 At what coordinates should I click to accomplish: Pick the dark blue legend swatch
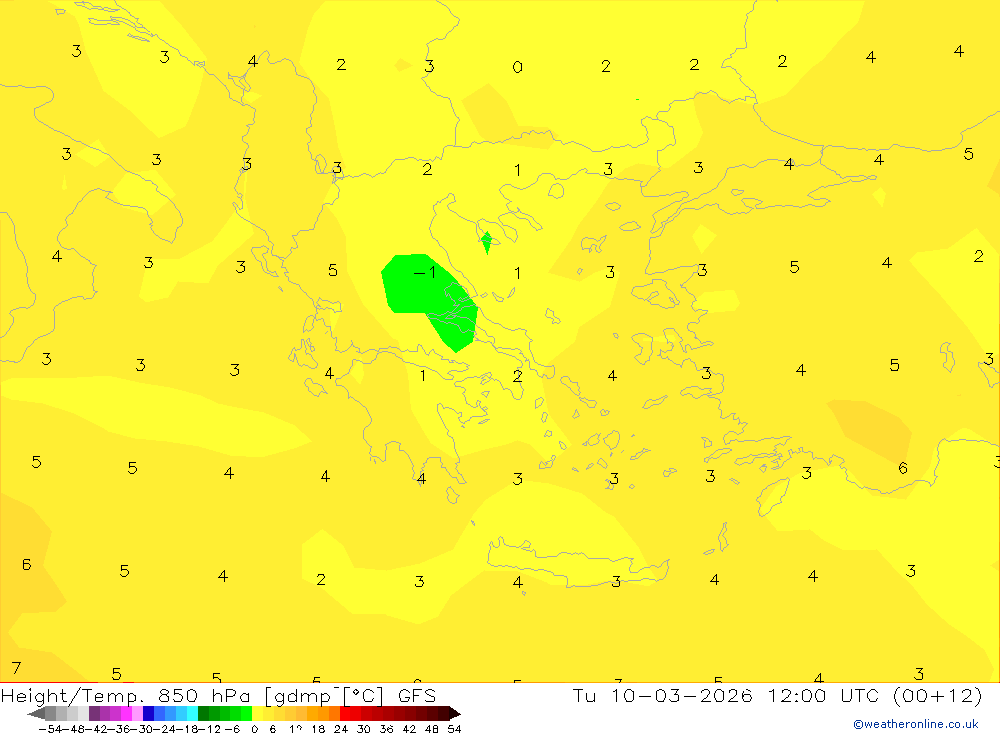pos(148,713)
